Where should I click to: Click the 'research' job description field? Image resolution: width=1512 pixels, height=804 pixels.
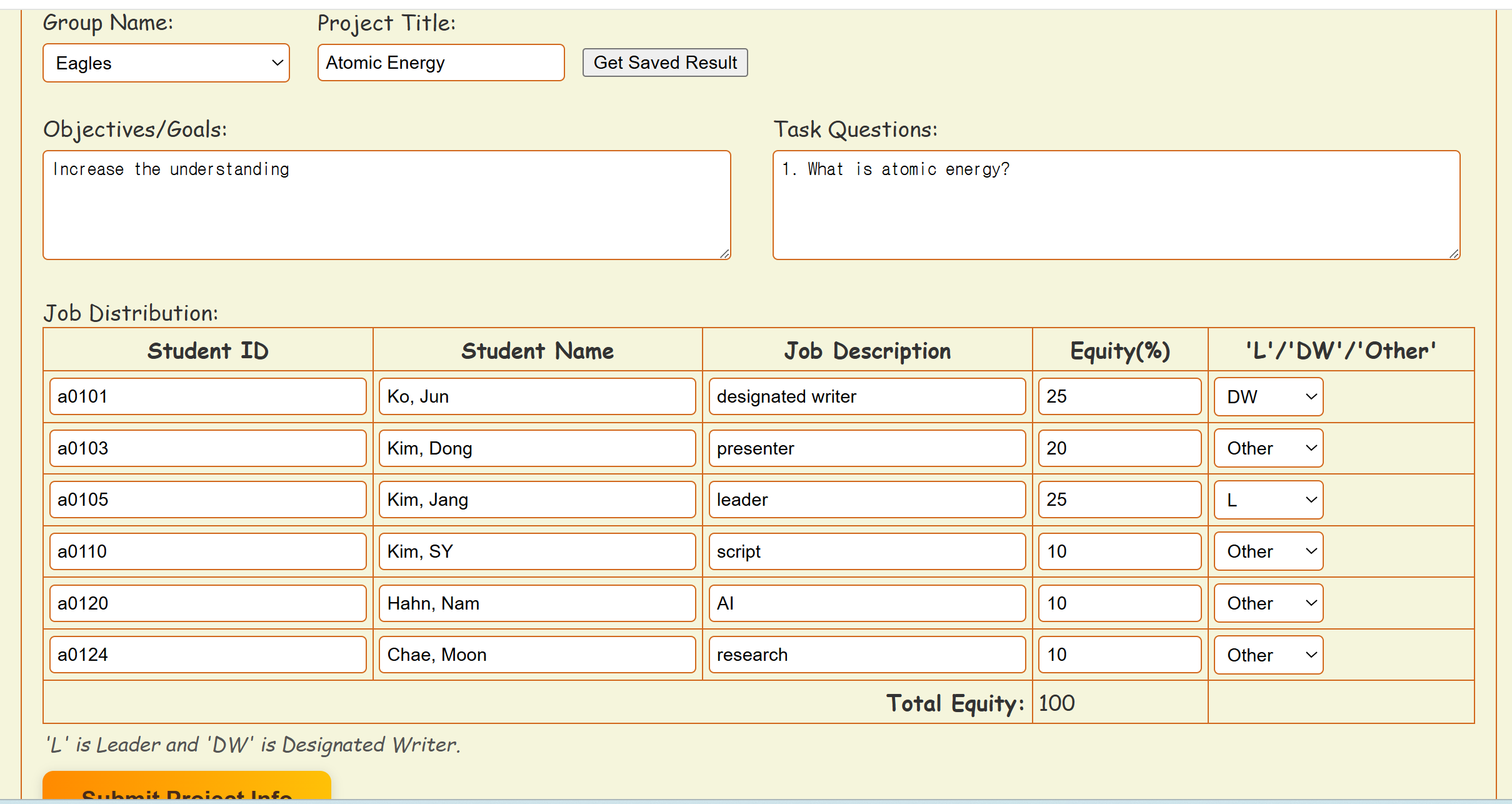click(x=866, y=655)
